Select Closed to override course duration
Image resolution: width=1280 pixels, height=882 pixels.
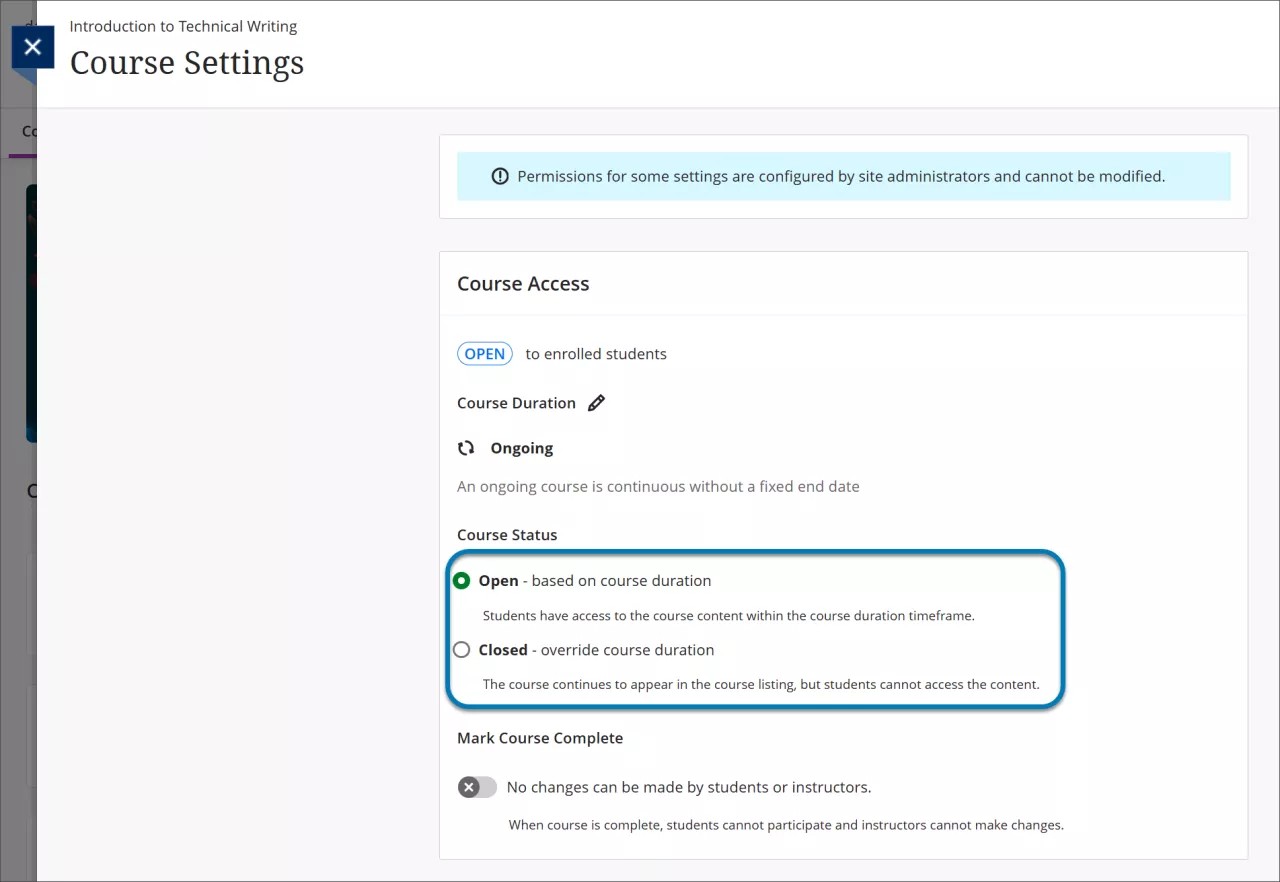coord(461,649)
